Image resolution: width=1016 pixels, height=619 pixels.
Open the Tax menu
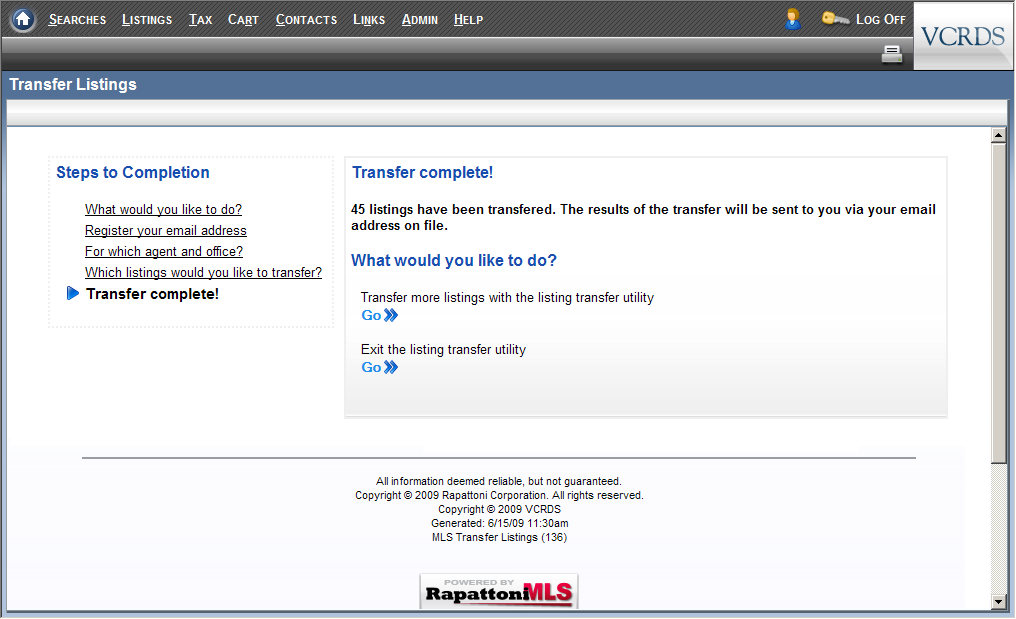(x=200, y=20)
